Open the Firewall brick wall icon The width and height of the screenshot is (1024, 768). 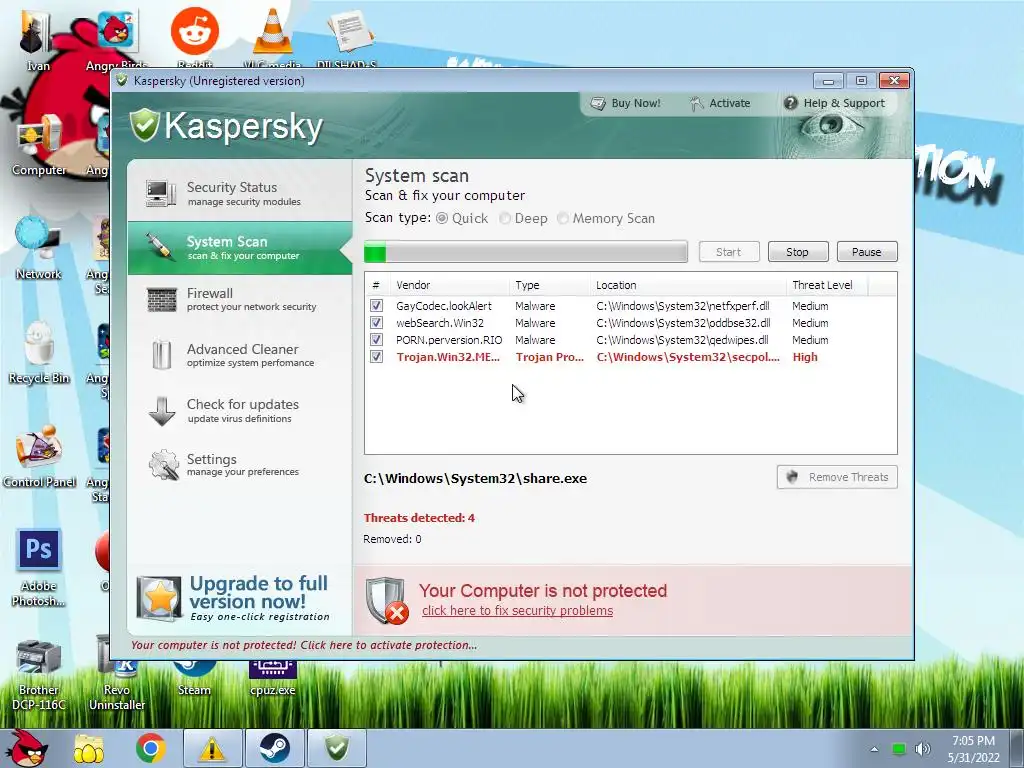pos(161,300)
